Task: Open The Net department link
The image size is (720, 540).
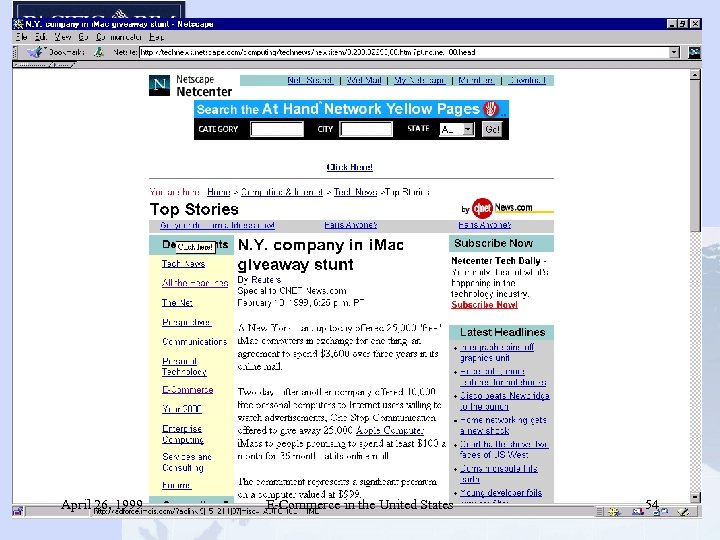Action: tap(177, 303)
